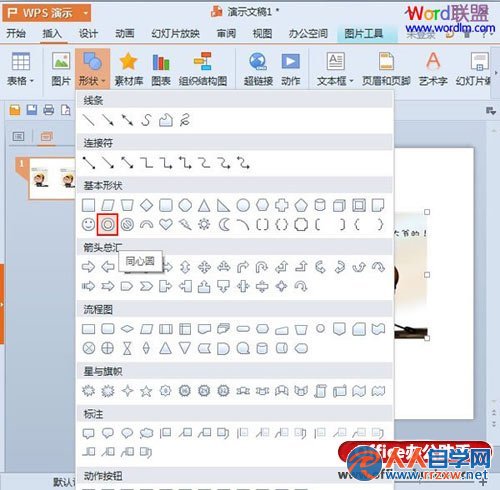This screenshot has height=490, width=500.
Task: Switch to the View (视图) tab
Action: [262, 33]
